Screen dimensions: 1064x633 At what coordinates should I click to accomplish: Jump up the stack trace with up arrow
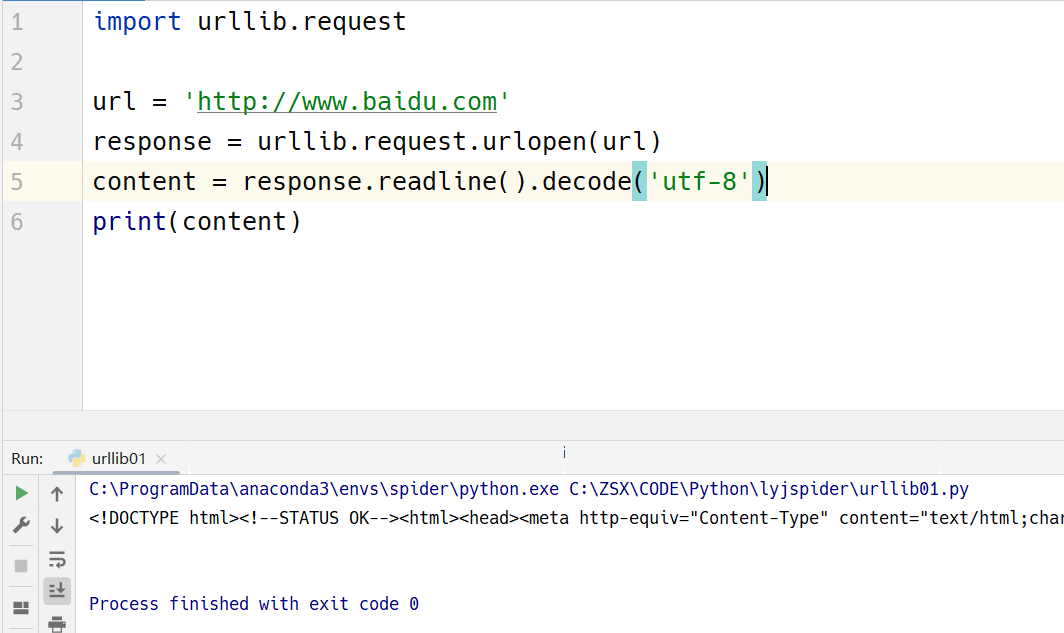point(57,494)
